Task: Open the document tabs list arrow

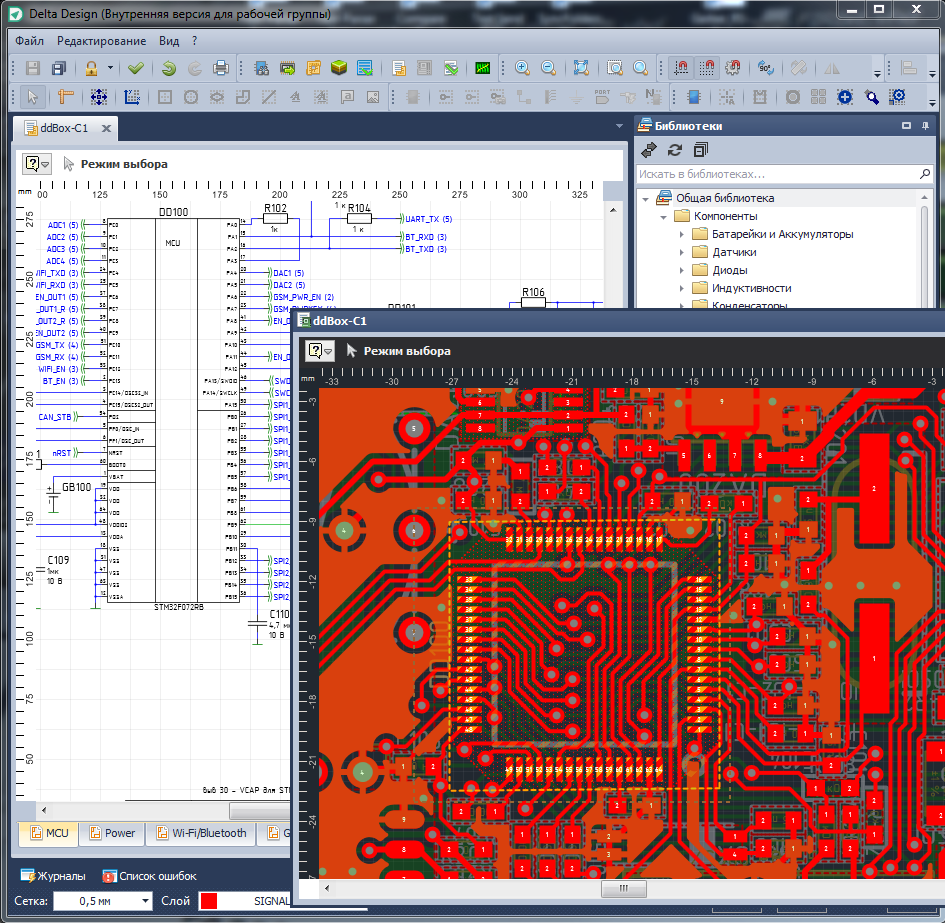Action: (x=619, y=126)
